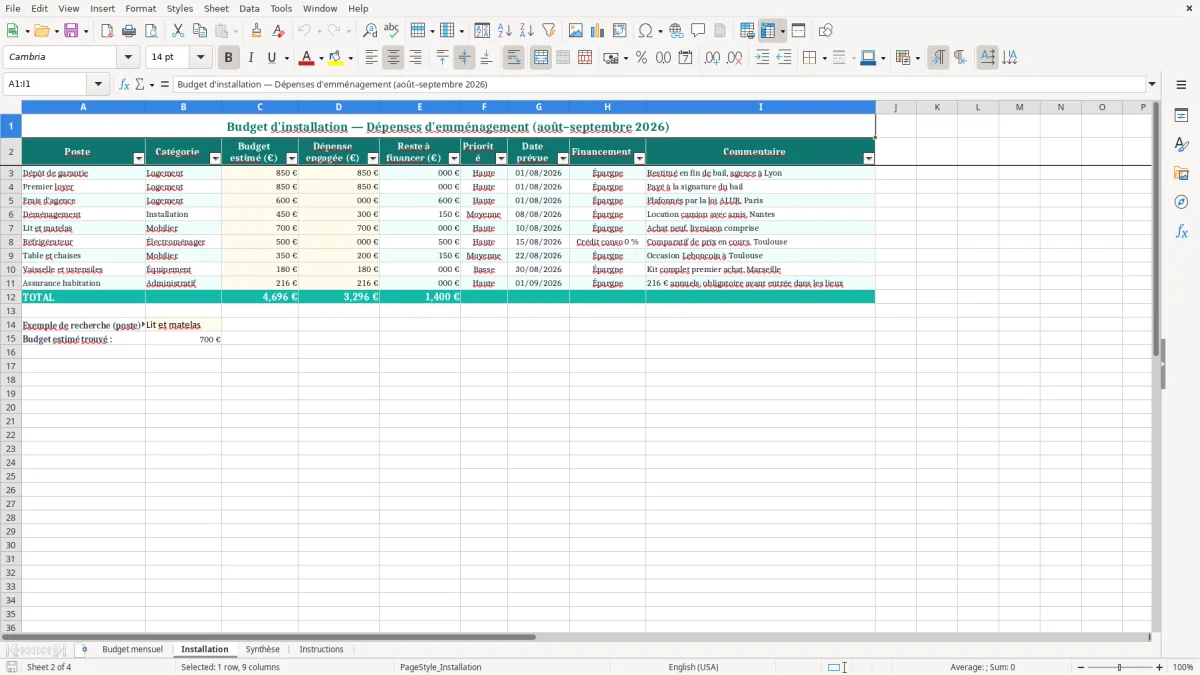1200x675 pixels.
Task: Open the sidebar Gallery icon
Action: [x=1181, y=173]
